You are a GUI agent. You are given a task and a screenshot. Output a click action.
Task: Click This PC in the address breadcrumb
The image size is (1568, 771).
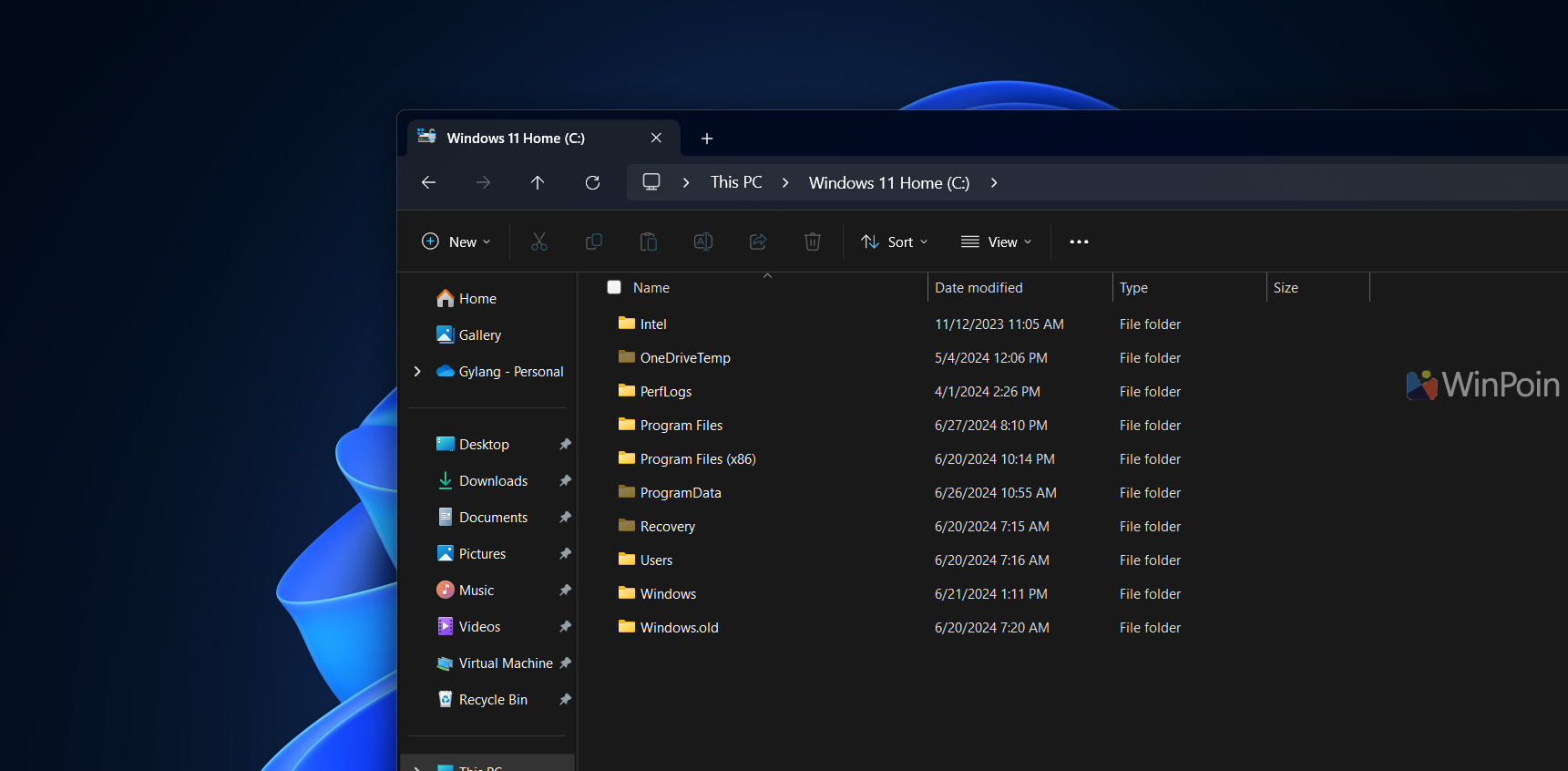tap(736, 182)
